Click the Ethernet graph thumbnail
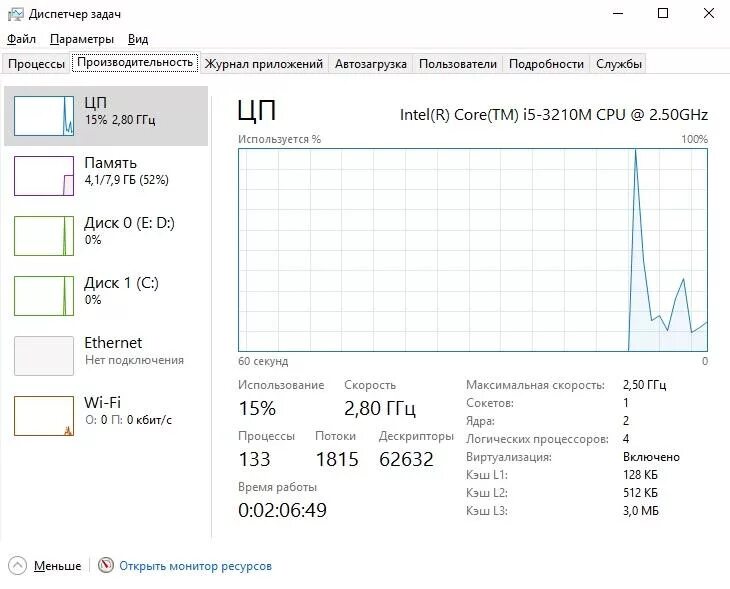The height and width of the screenshot is (589, 730). [x=44, y=356]
